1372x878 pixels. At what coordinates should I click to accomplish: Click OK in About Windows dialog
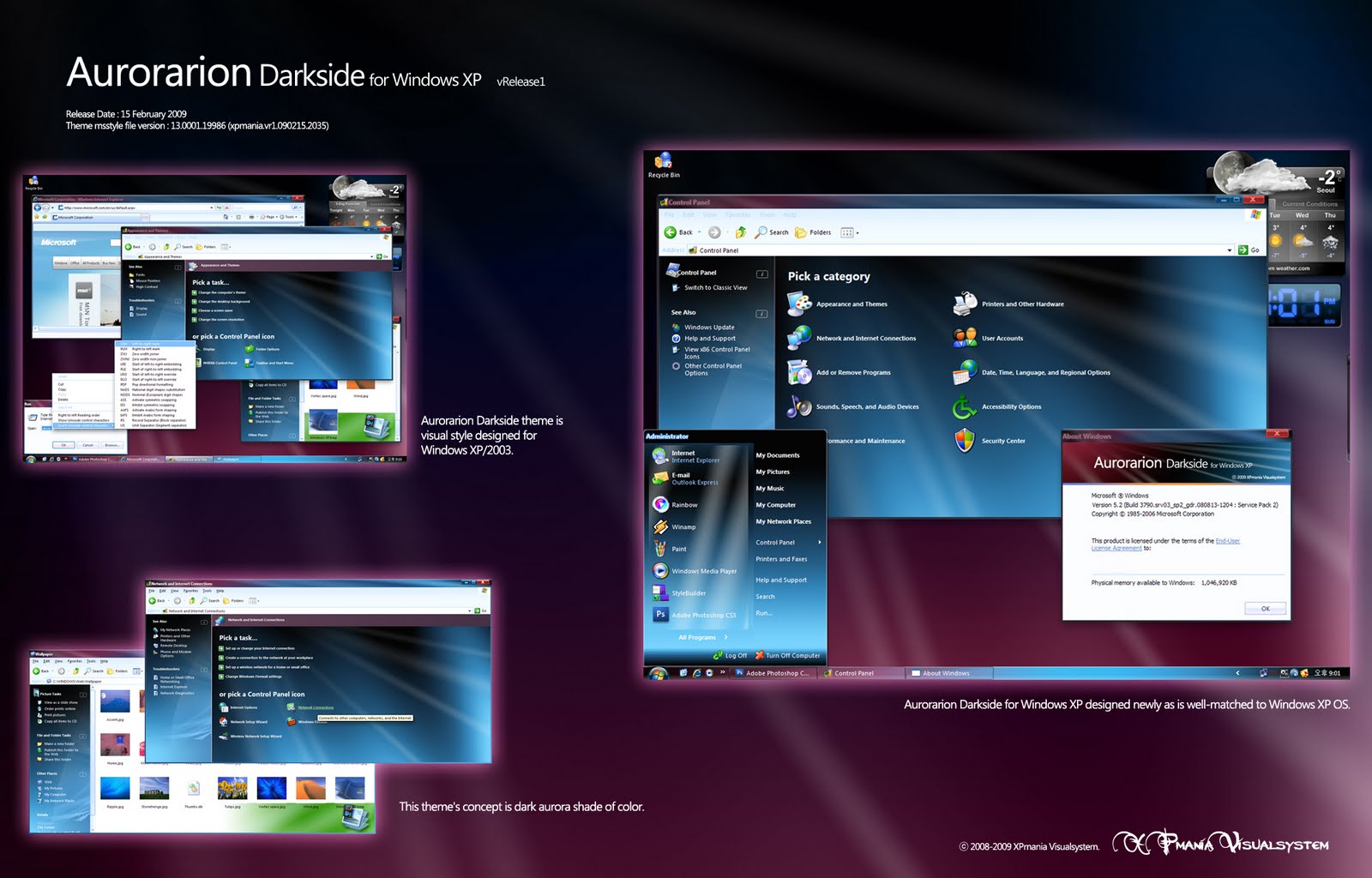[1266, 609]
